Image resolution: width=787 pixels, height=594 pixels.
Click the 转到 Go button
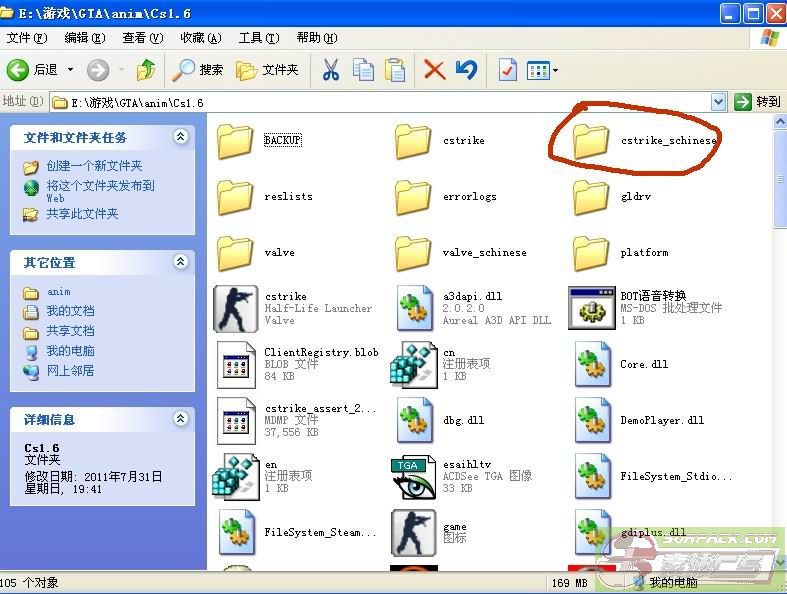[x=757, y=102]
